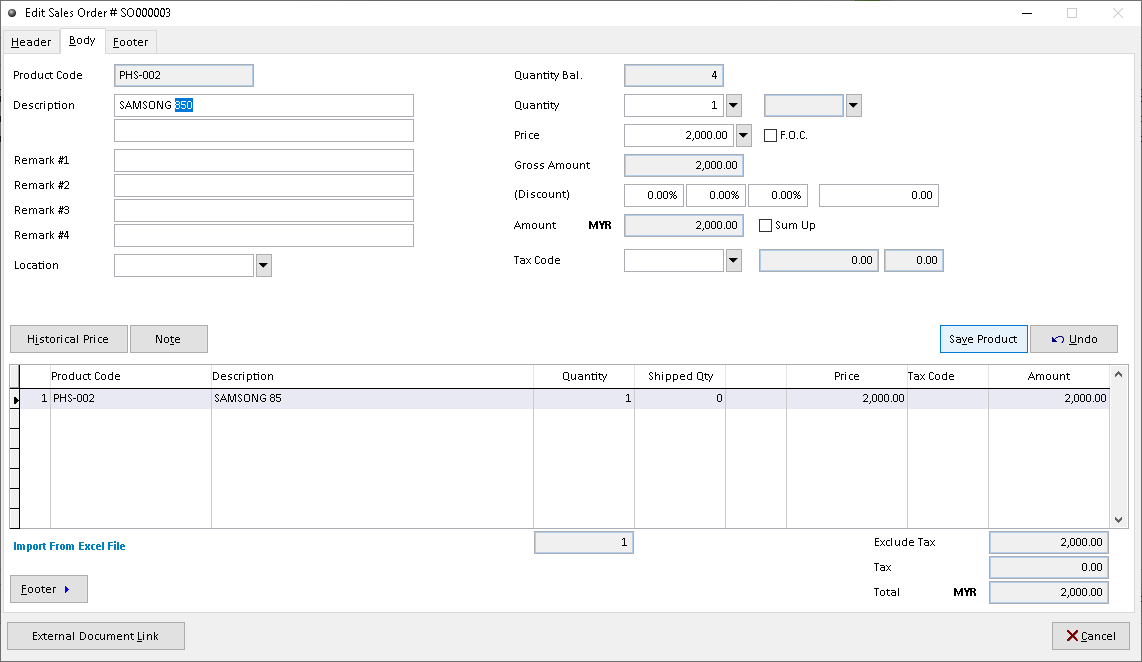Expand the Location dropdown
Image resolution: width=1142 pixels, height=662 pixels.
click(264, 265)
